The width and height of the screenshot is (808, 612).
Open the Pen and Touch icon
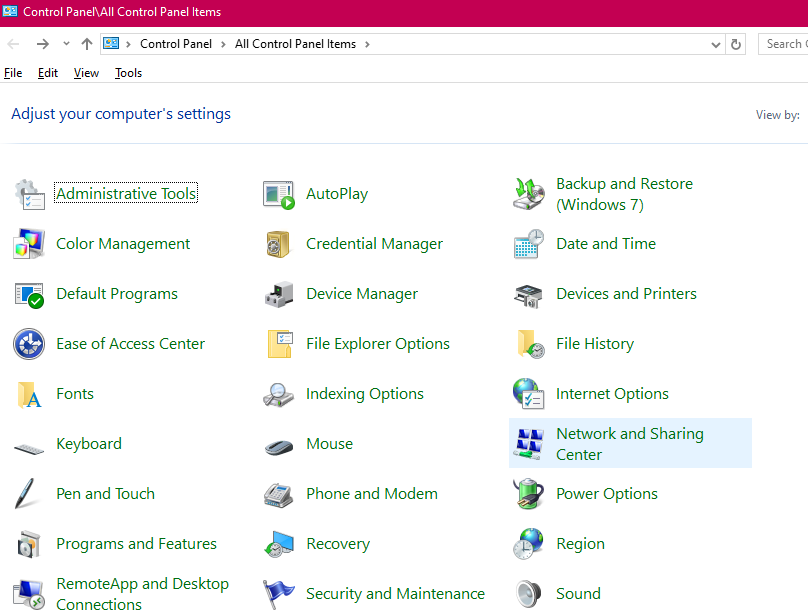point(25,493)
